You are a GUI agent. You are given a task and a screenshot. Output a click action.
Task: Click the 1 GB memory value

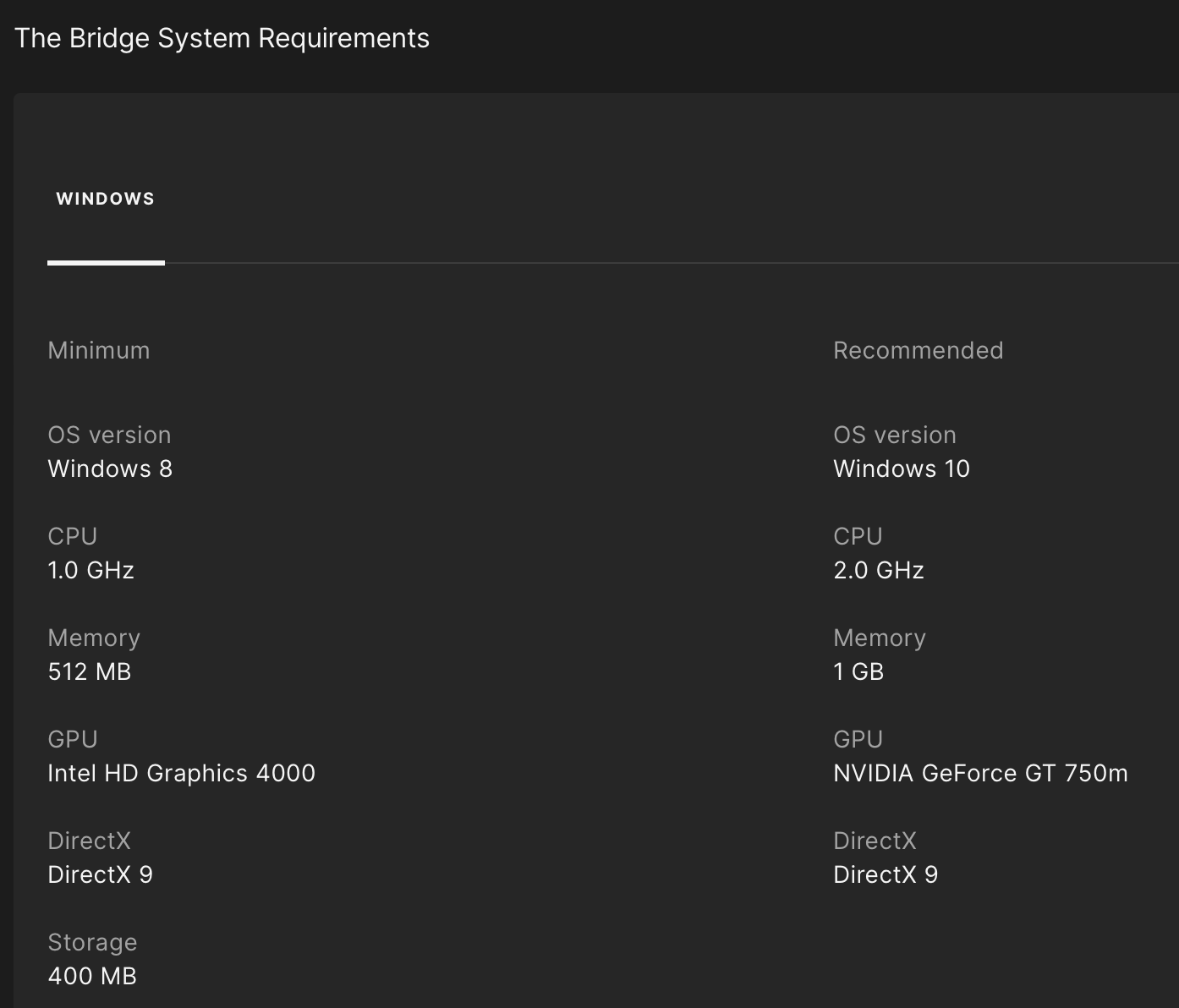(x=858, y=671)
